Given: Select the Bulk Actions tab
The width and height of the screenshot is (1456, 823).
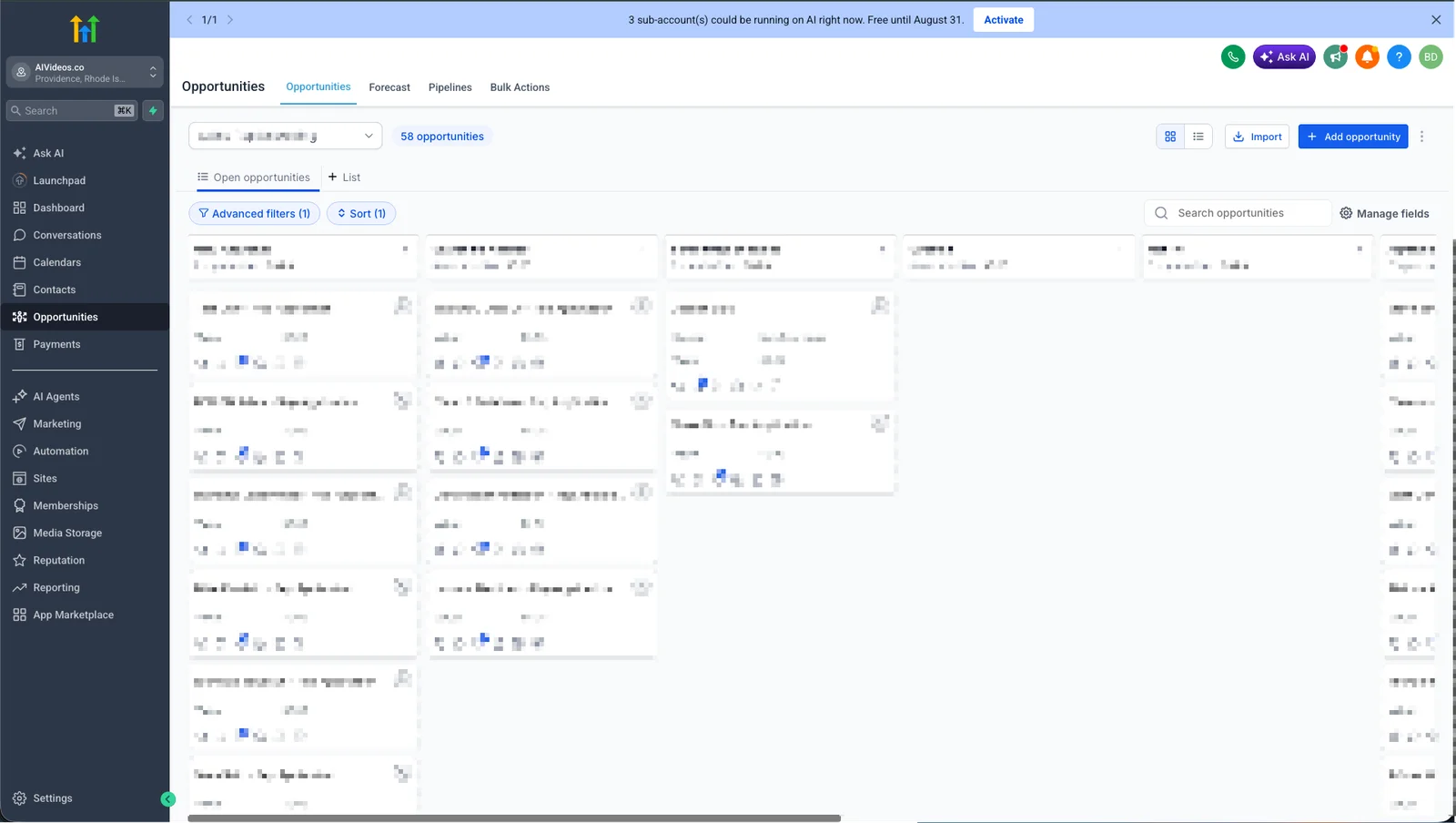Looking at the screenshot, I should [x=520, y=87].
